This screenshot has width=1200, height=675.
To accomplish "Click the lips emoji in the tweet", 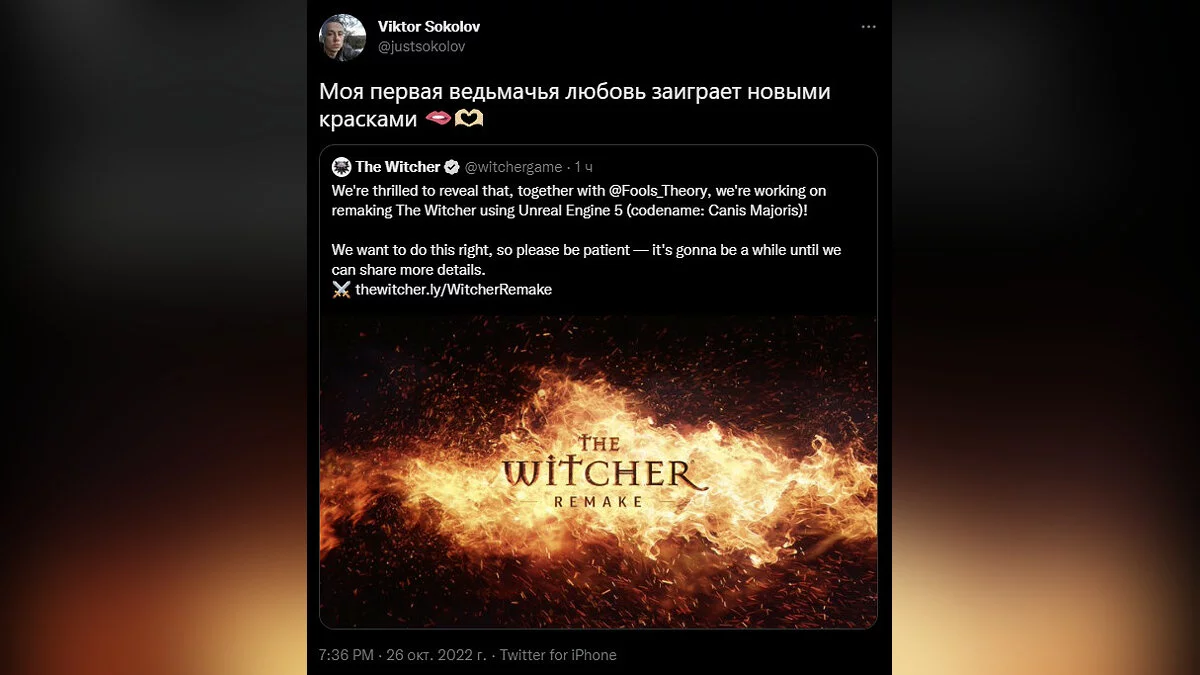I will coord(437,119).
